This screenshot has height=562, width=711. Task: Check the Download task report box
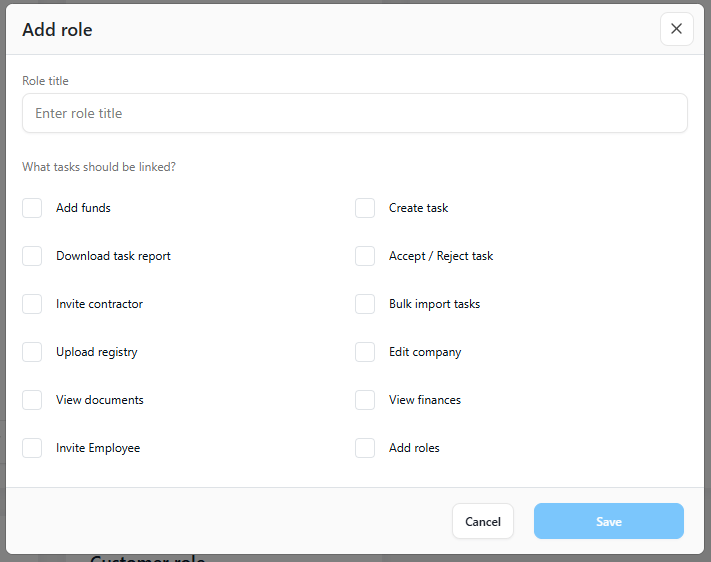pos(32,256)
